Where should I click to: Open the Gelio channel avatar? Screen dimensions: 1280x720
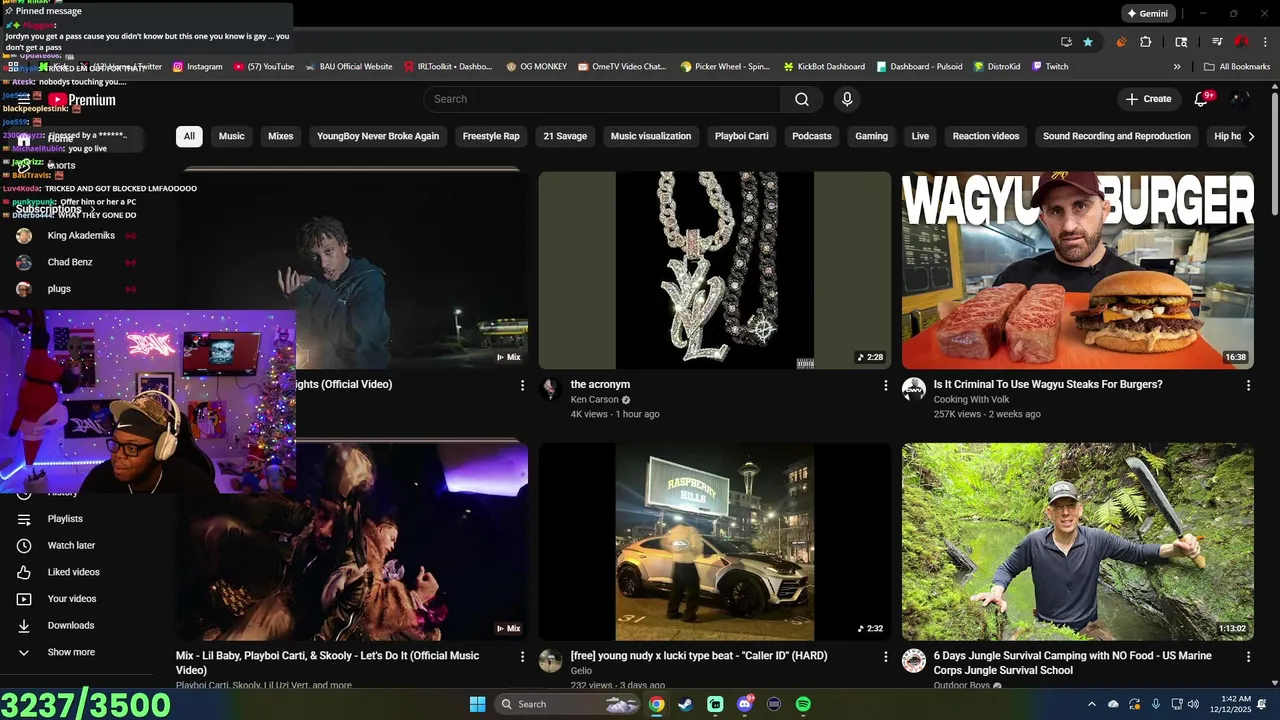pos(551,661)
